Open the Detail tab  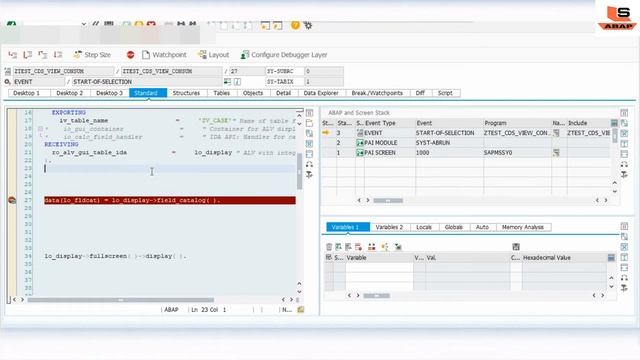283,93
